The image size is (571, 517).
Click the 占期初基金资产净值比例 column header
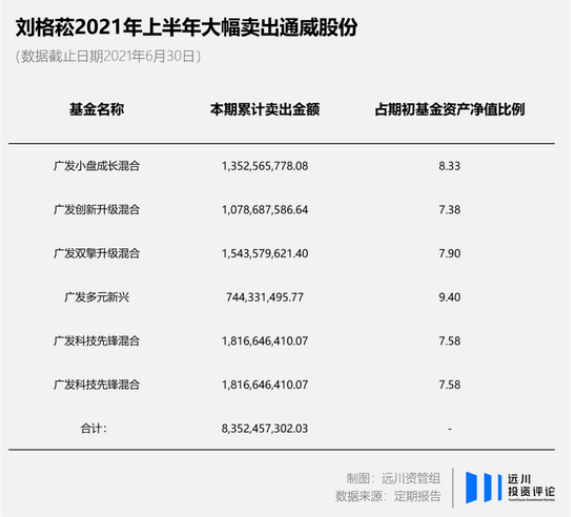(x=450, y=109)
